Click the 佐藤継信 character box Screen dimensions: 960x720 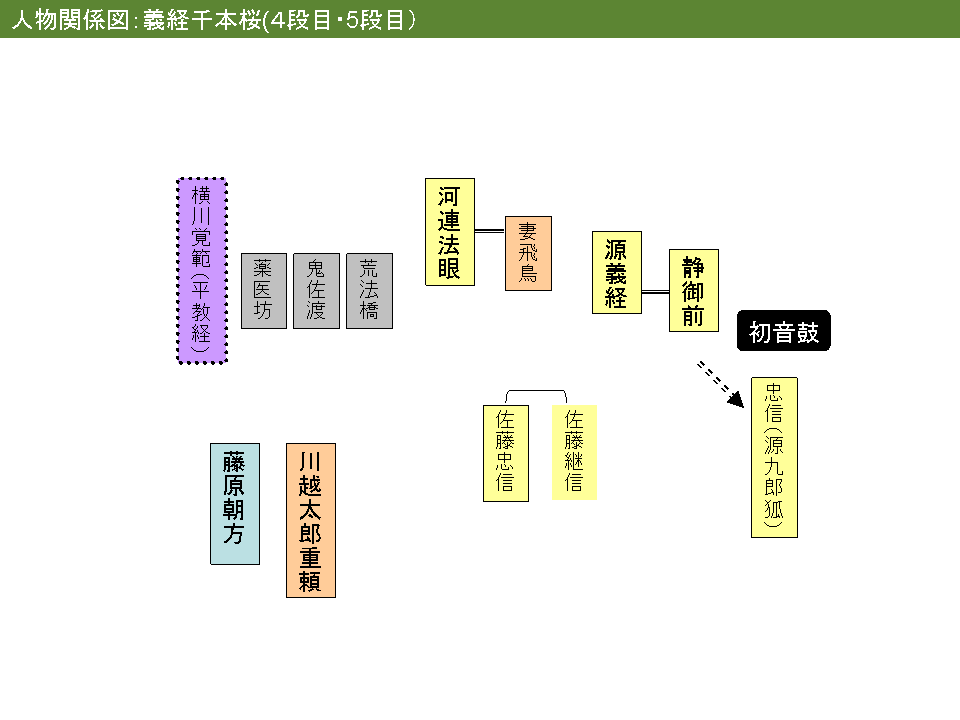574,452
